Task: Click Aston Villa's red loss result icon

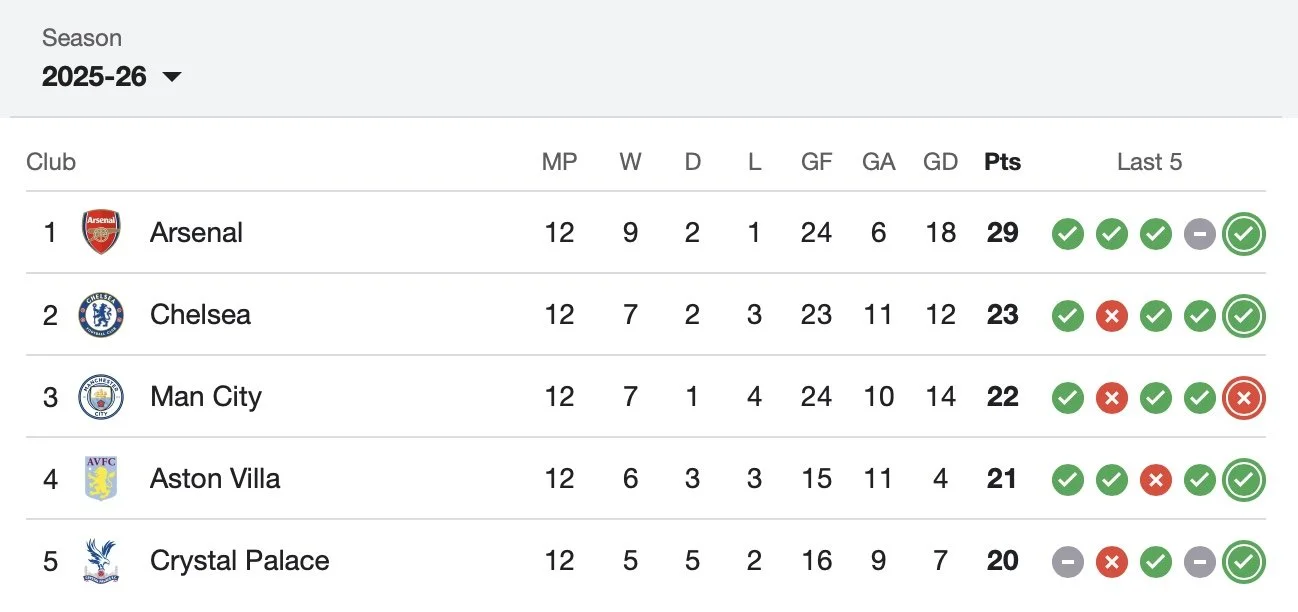Action: point(1155,480)
